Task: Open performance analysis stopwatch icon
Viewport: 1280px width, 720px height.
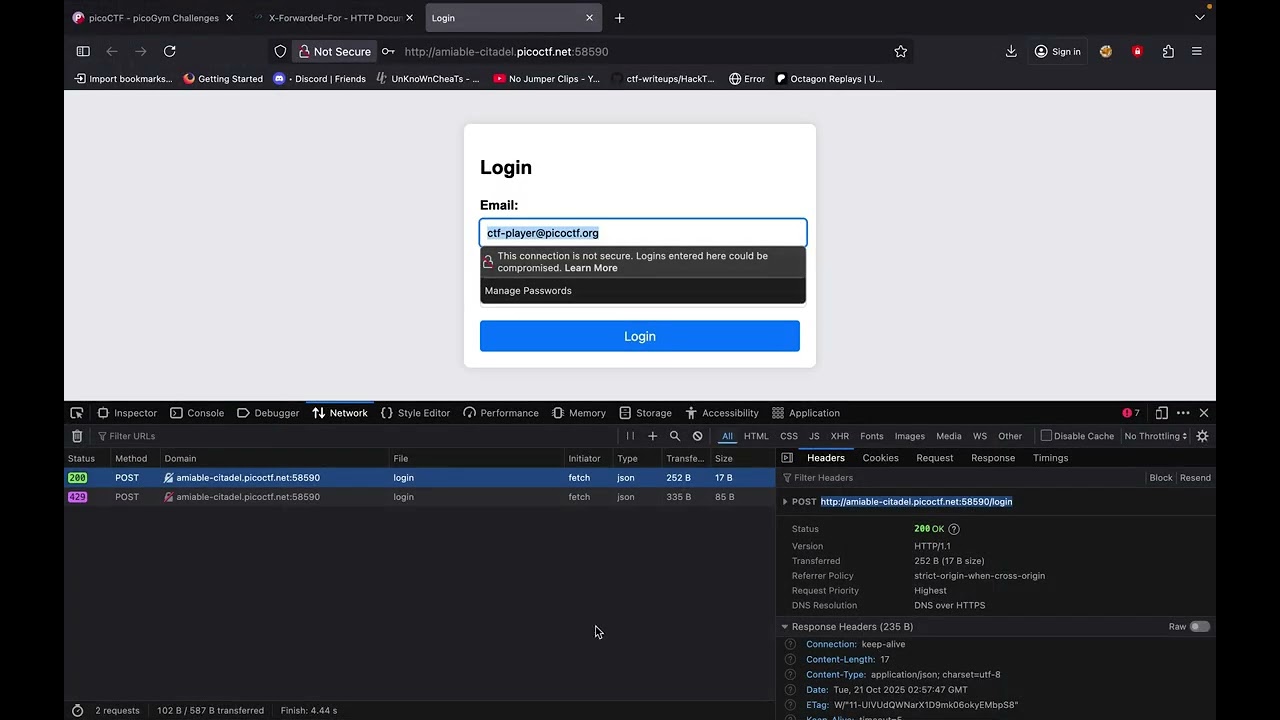Action: coord(78,710)
